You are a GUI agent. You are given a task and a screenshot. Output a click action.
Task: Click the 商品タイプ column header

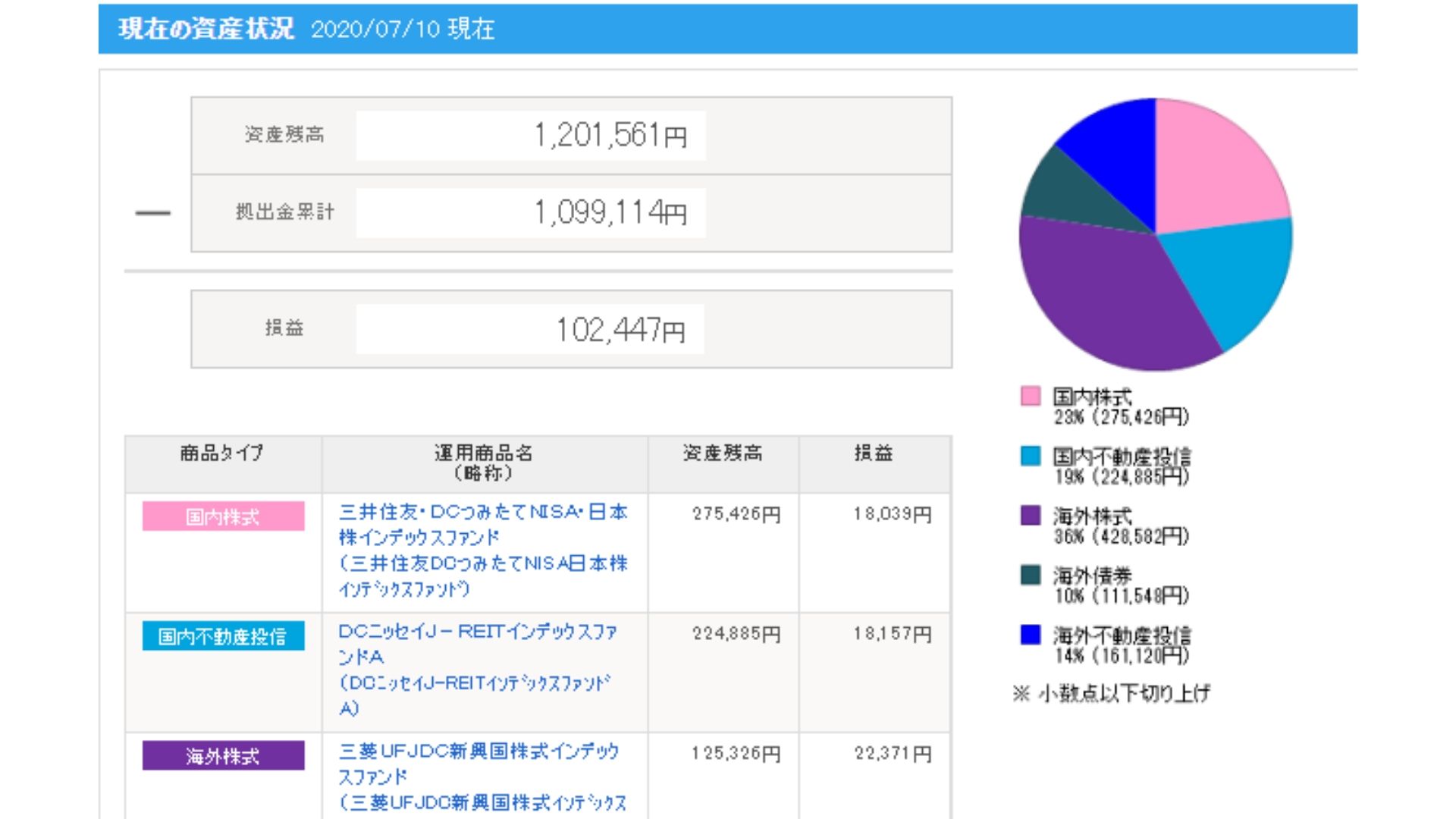(x=222, y=453)
